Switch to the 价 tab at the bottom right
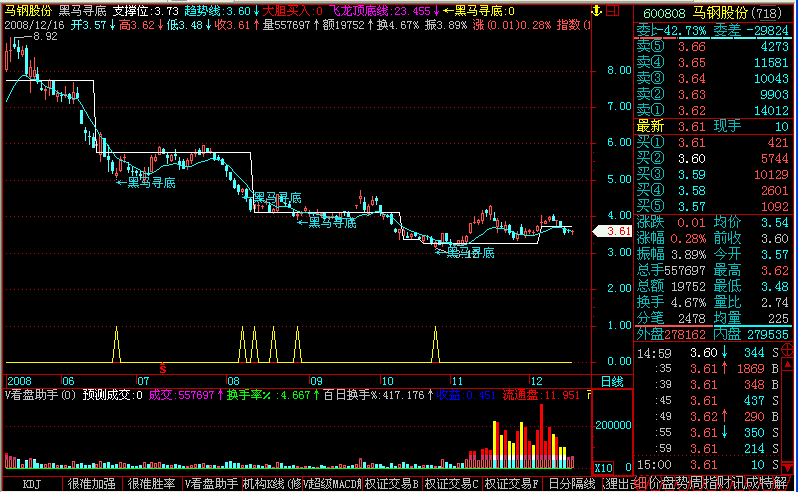 click(655, 483)
